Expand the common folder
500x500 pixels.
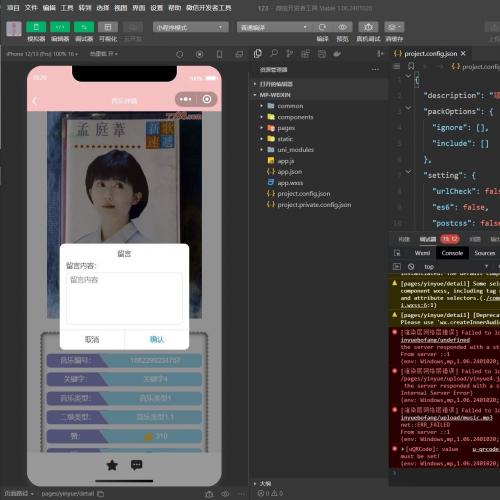click(x=320, y=106)
